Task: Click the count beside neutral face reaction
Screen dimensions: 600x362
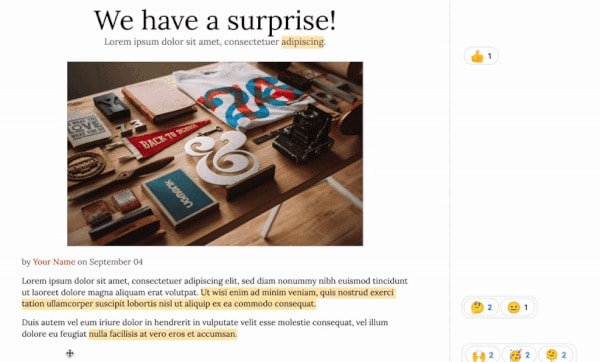Action: [x=526, y=307]
